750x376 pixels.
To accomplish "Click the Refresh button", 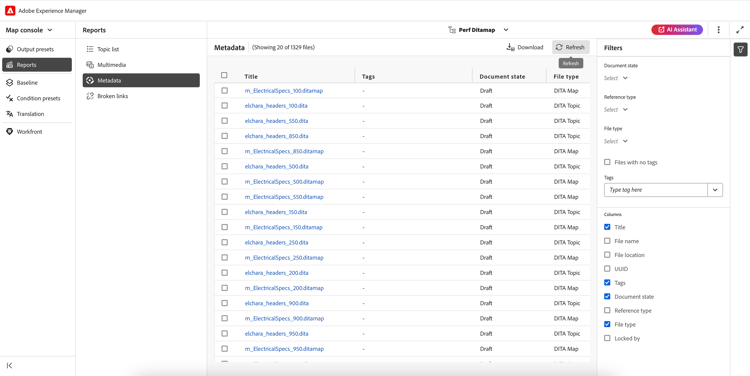I will 571,47.
